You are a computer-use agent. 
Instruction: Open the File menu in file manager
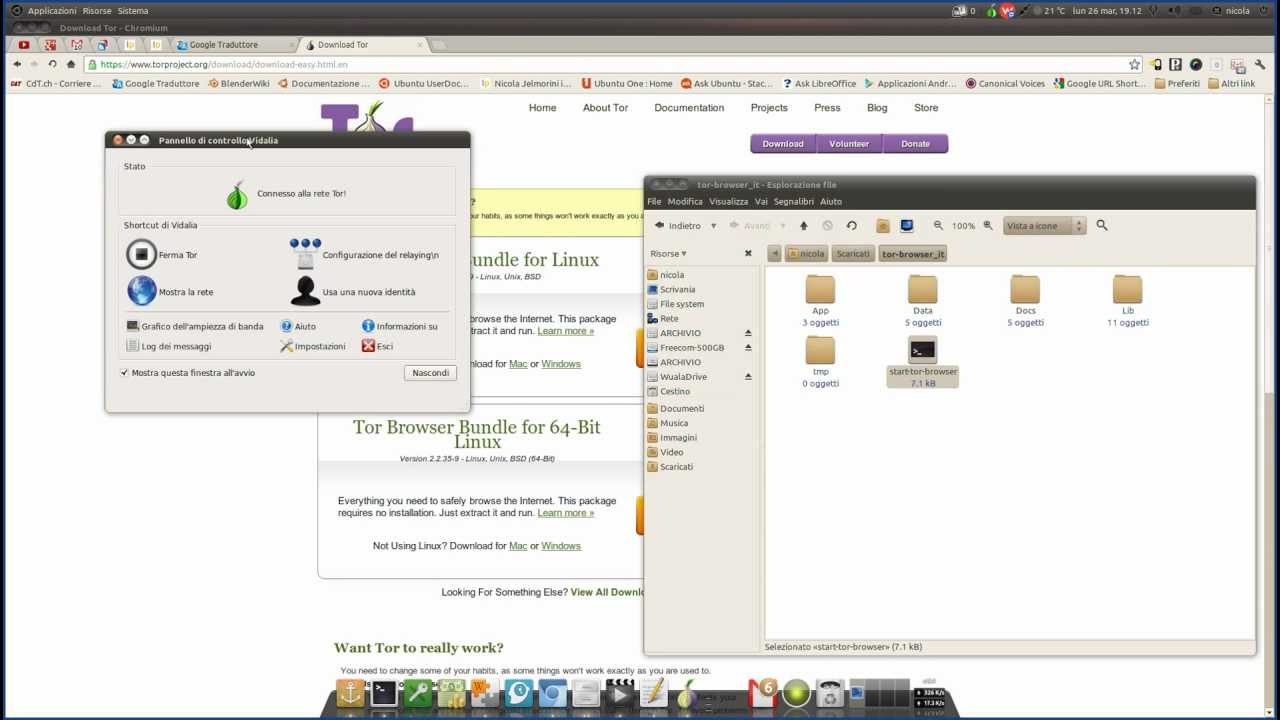654,201
